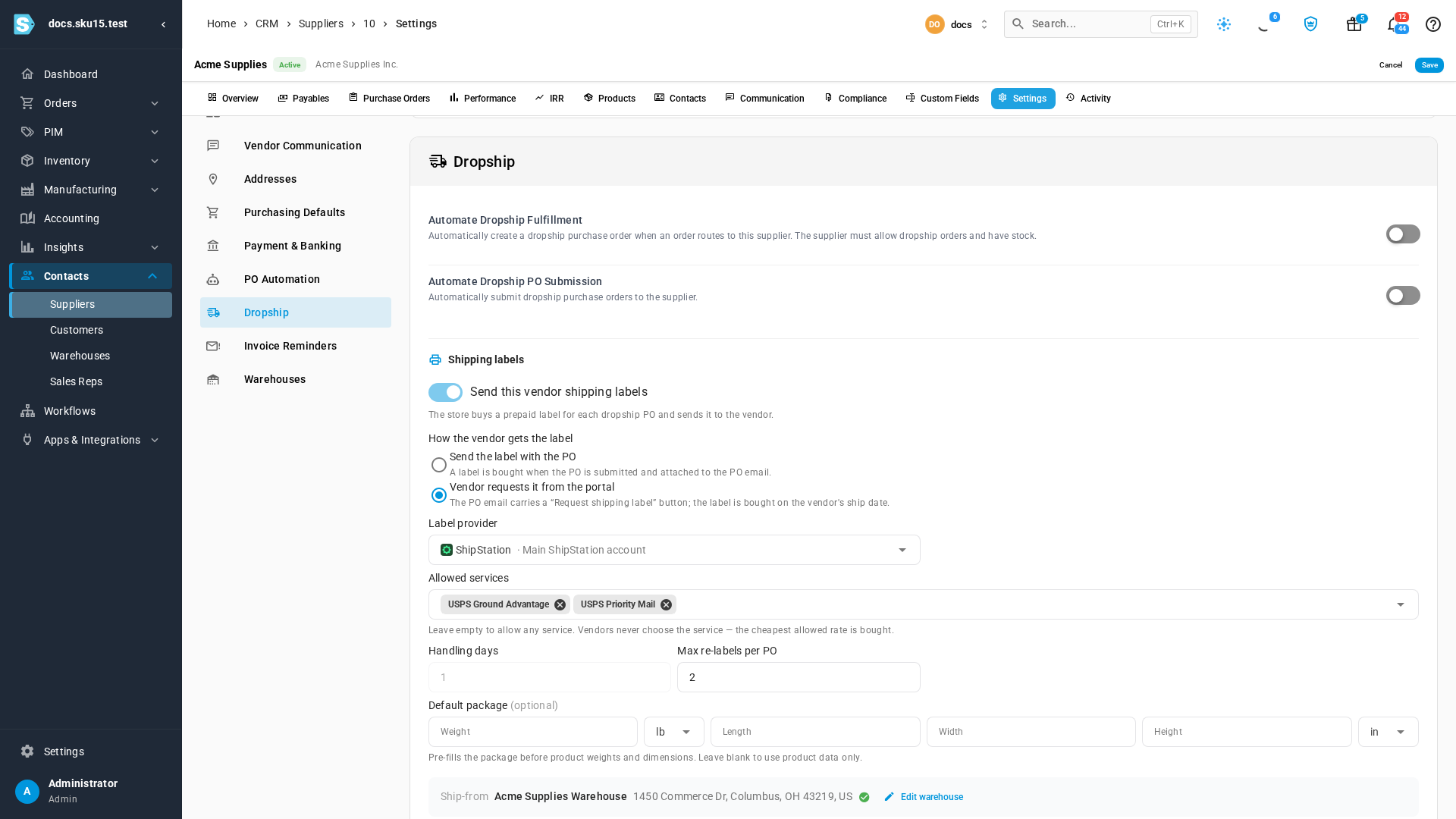Screen dimensions: 1456x819
Task: Click the Default package Weight field
Action: 532,732
